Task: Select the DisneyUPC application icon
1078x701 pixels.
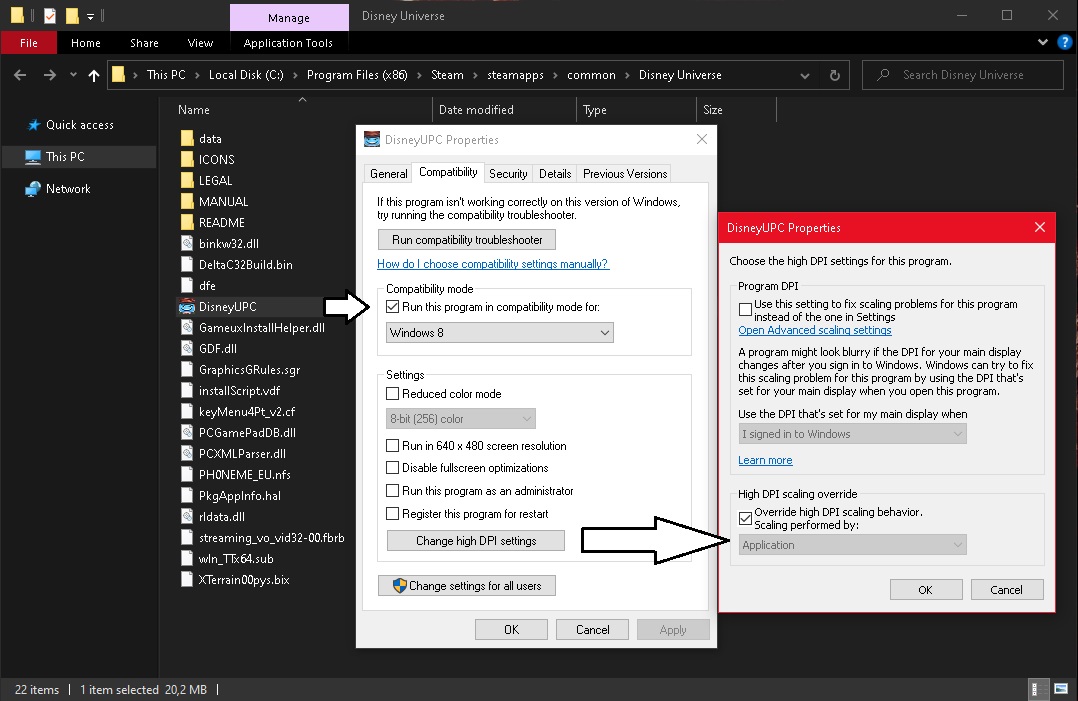Action: point(186,307)
